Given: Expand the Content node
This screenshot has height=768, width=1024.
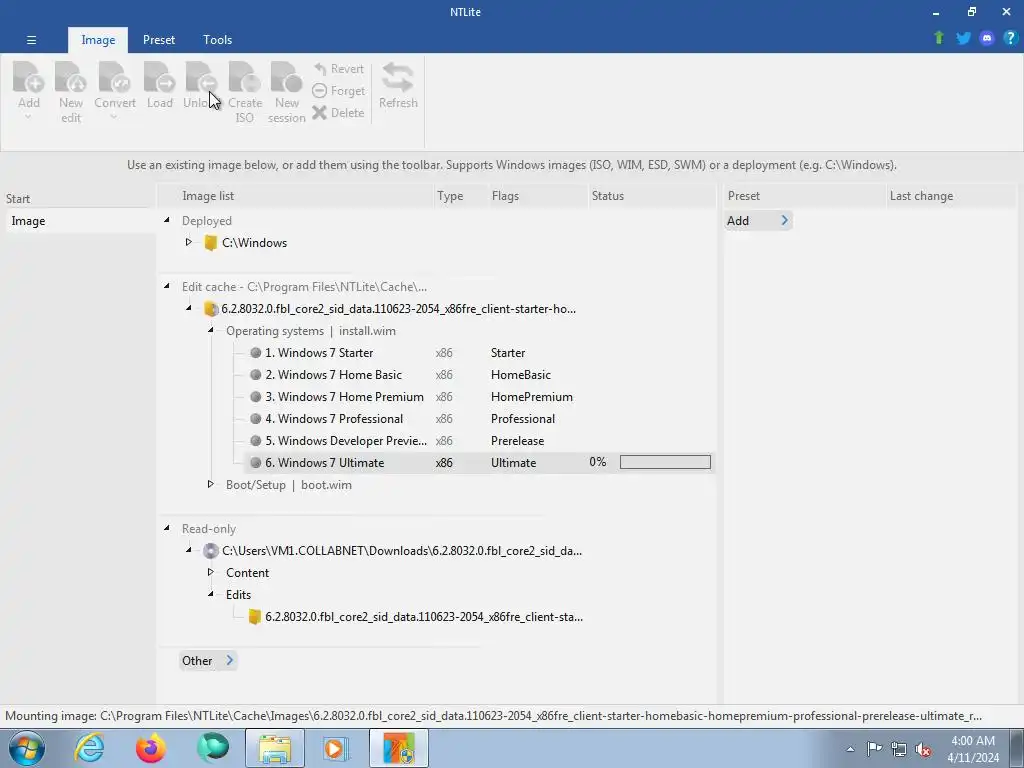Looking at the screenshot, I should 211,572.
